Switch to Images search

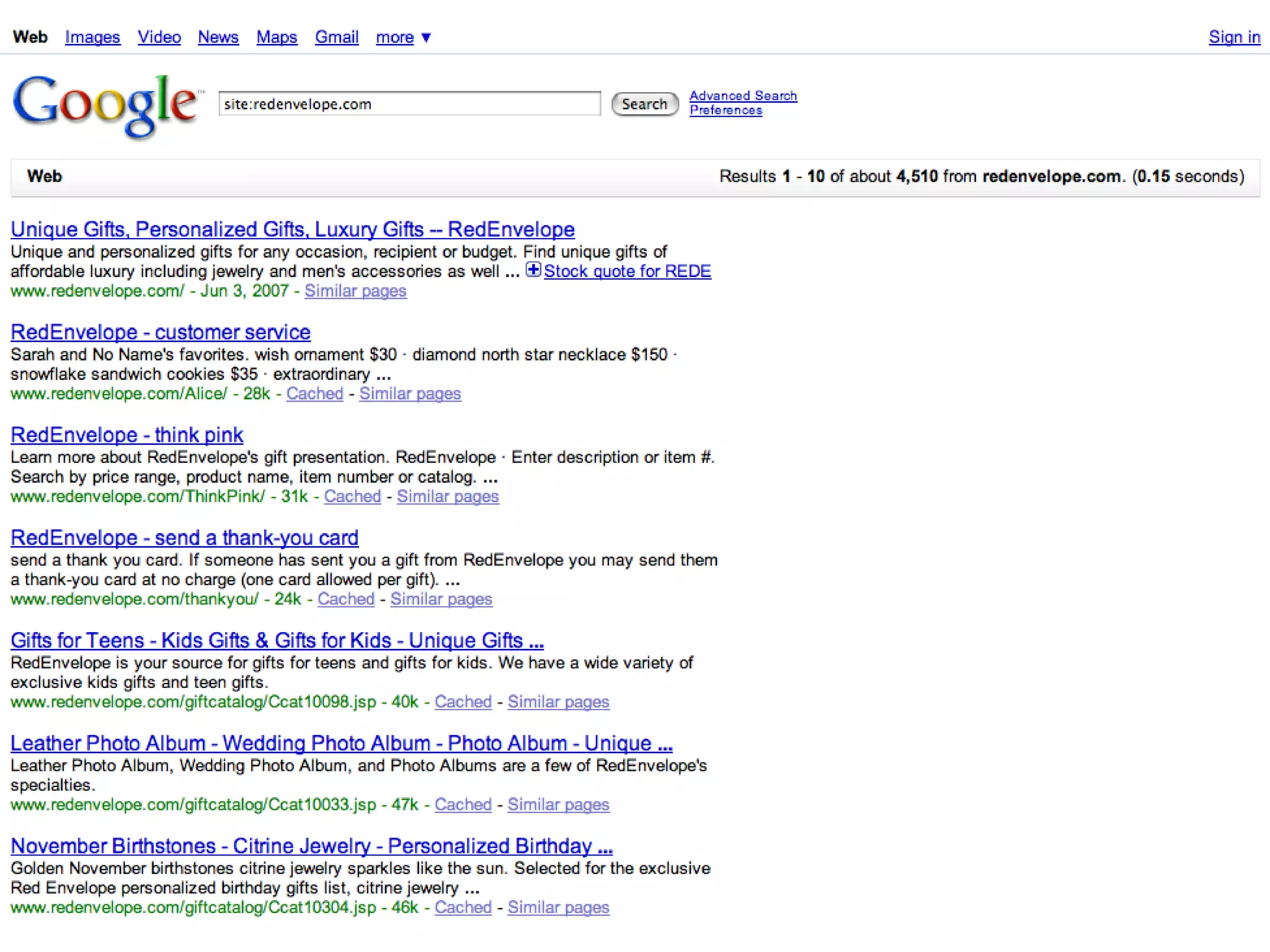(x=92, y=37)
